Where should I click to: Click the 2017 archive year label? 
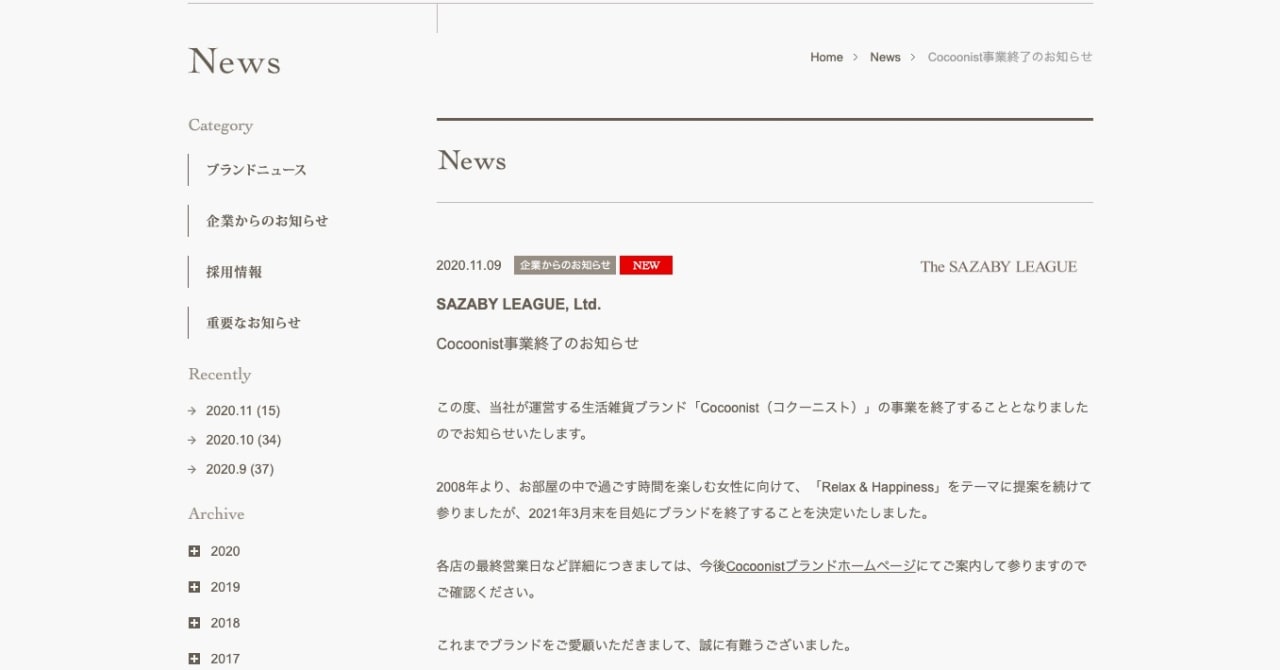pyautogui.click(x=225, y=659)
